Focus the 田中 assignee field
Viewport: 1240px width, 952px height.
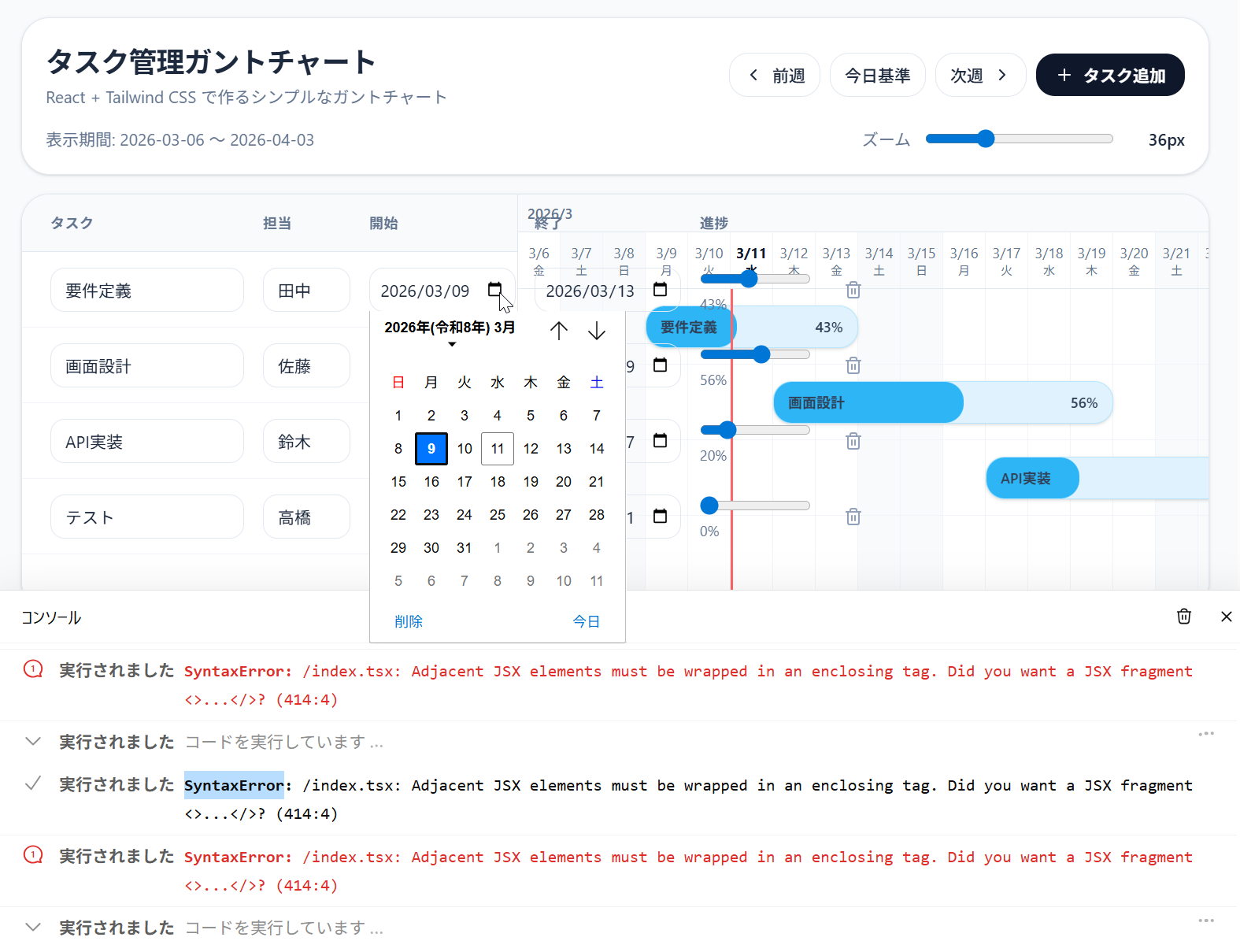(x=306, y=290)
